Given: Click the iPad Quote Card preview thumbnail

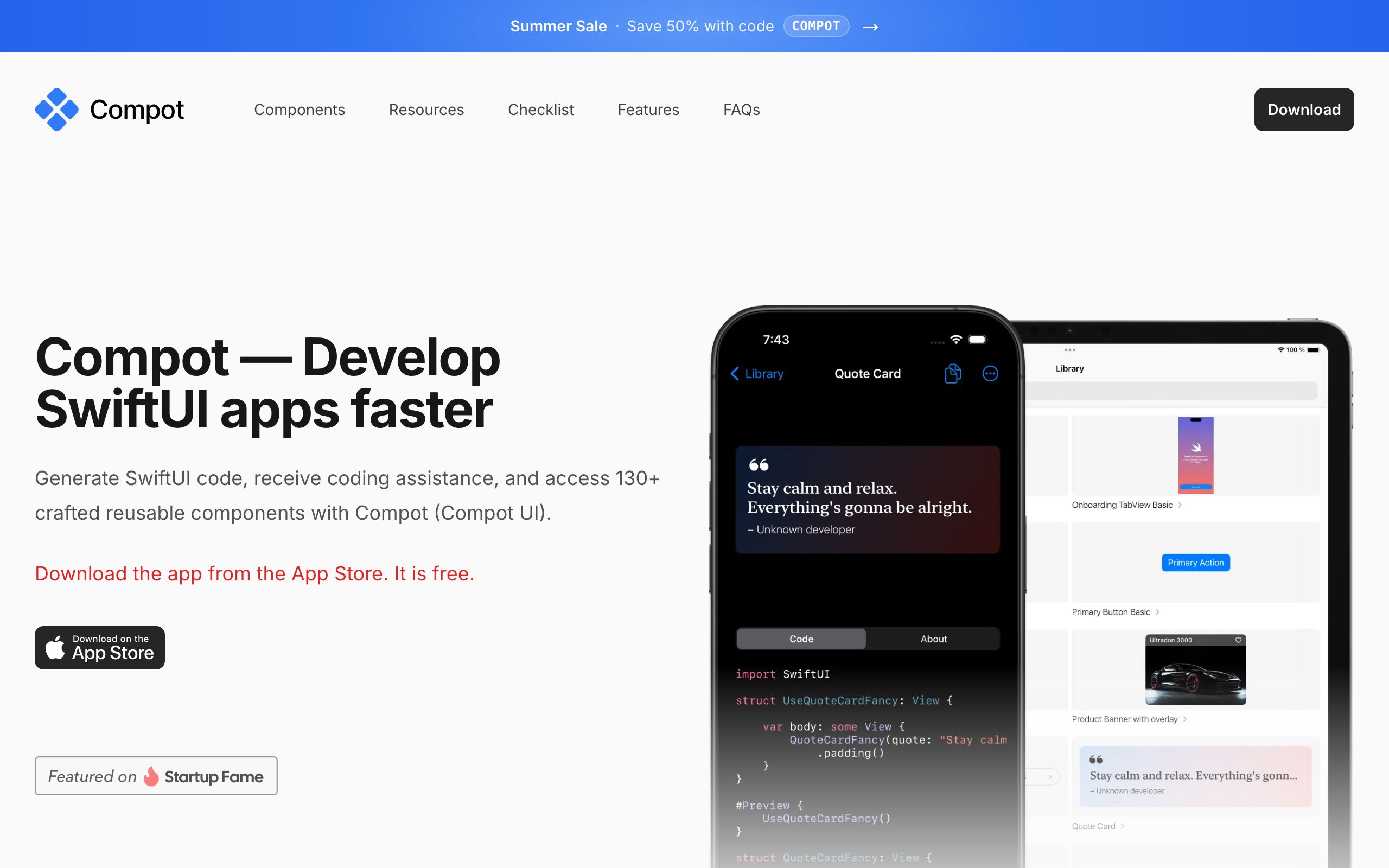Looking at the screenshot, I should coord(1195,776).
